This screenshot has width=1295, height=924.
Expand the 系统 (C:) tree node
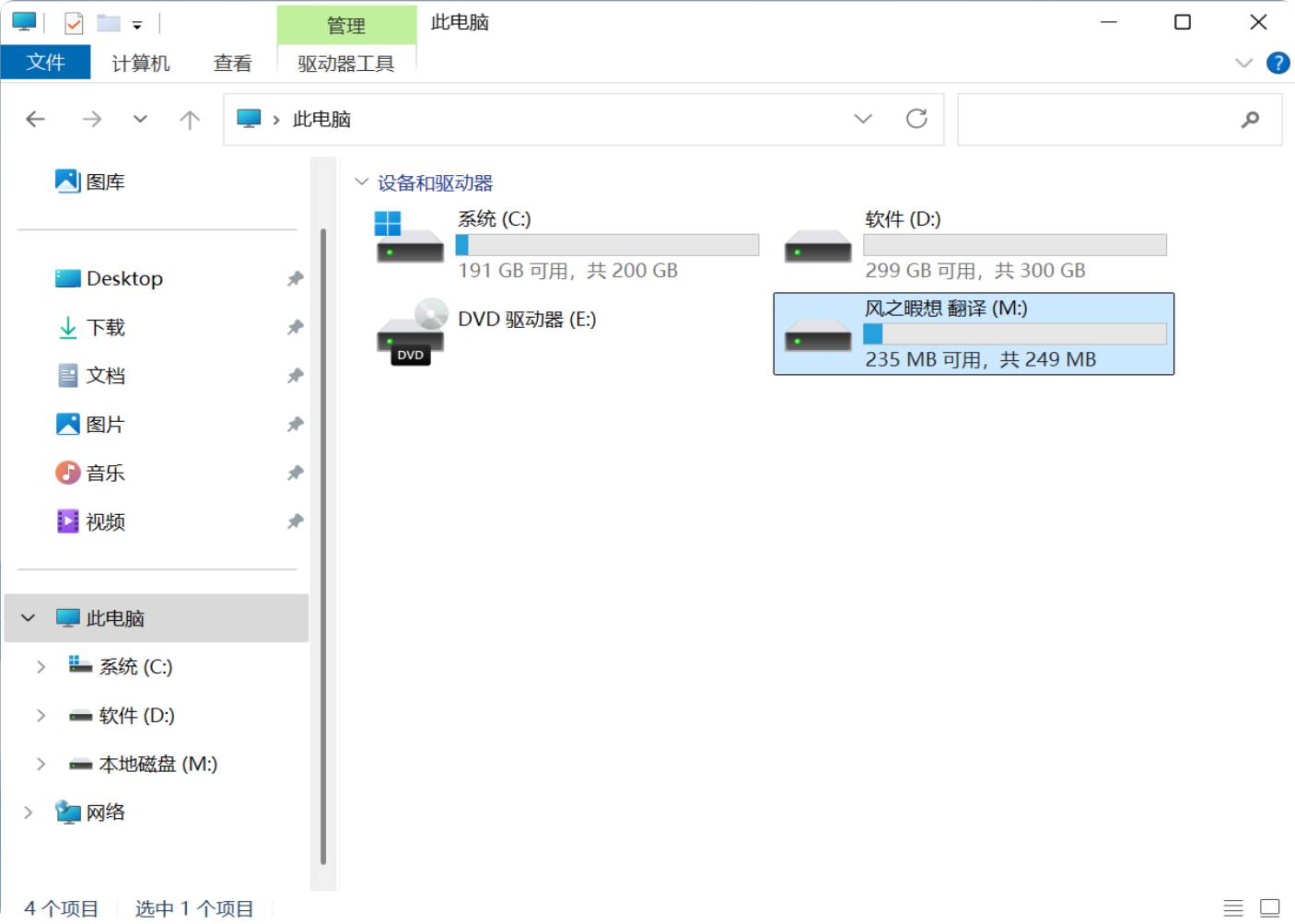coord(41,667)
